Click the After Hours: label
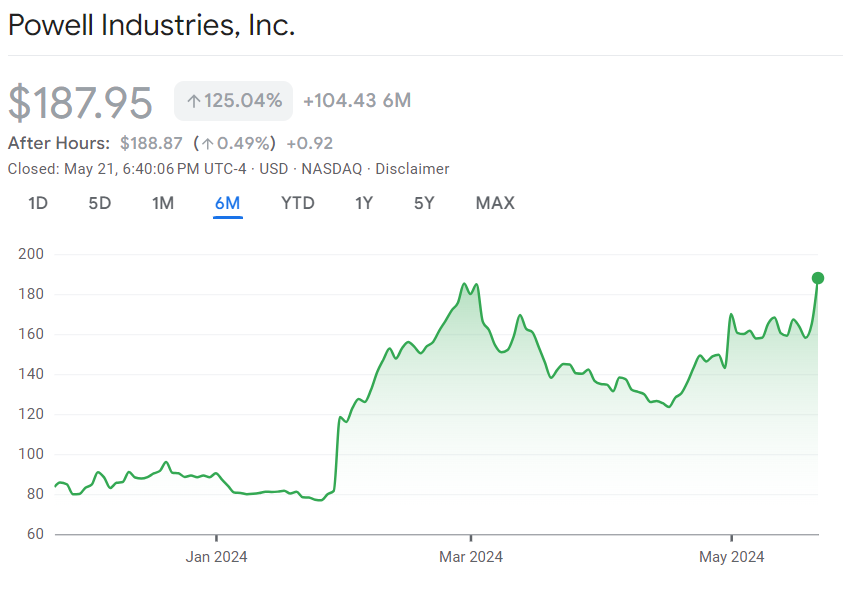 [x=59, y=143]
